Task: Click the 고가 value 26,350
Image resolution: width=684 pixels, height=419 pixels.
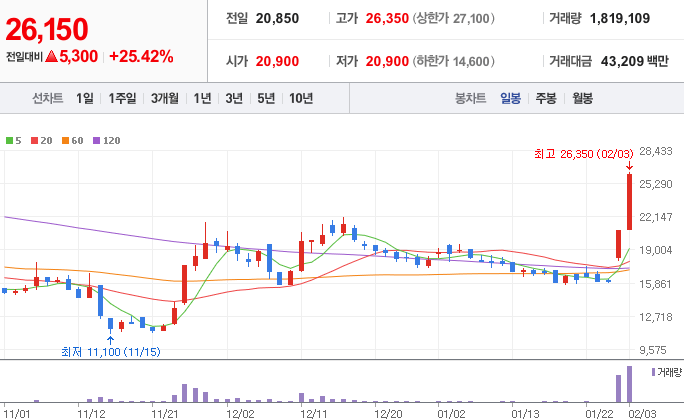Action: pos(387,18)
